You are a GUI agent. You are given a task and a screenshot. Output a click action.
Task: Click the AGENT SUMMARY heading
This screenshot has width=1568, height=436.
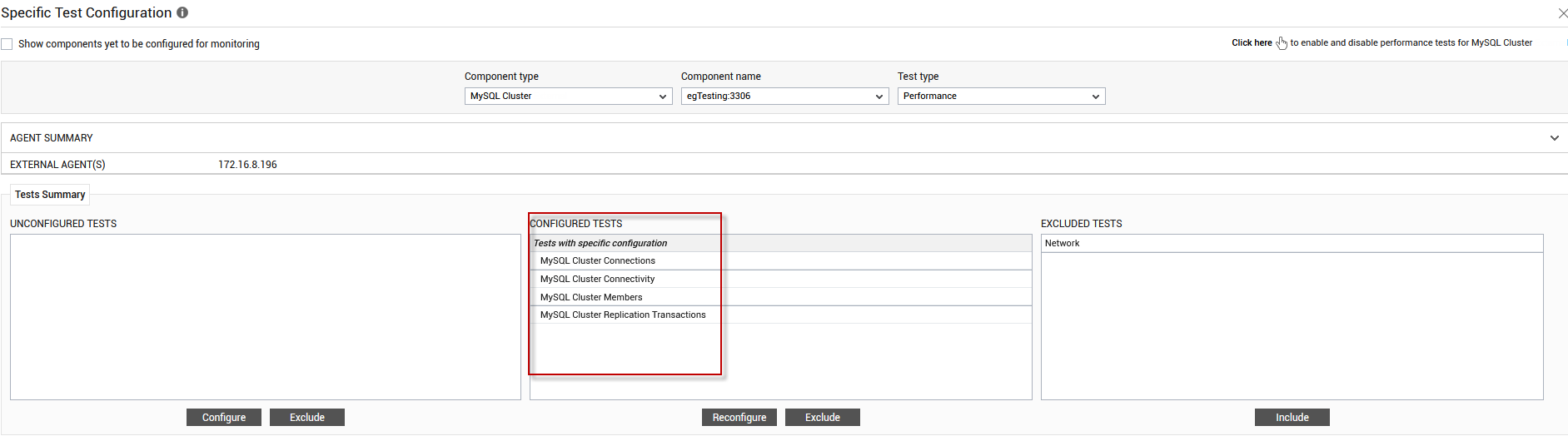pyautogui.click(x=52, y=138)
